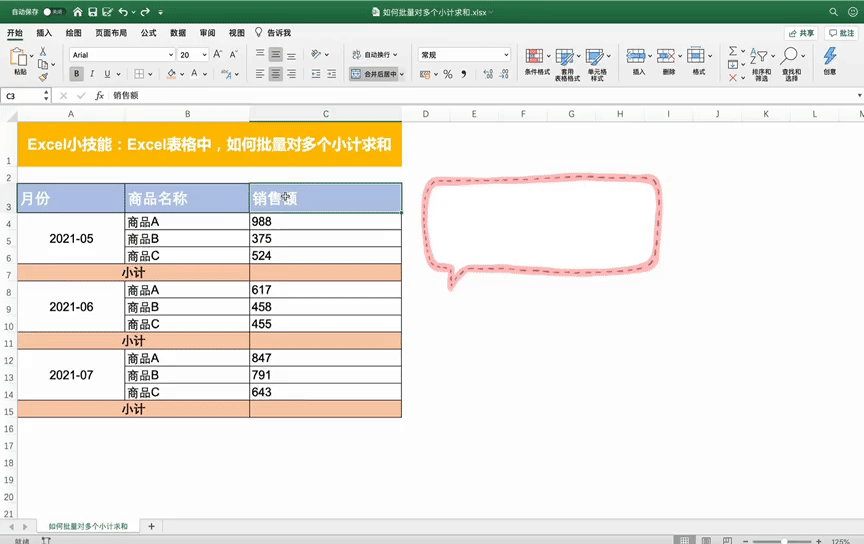
Task: Click the Ideas (创意) lightning icon
Action: pos(830,61)
